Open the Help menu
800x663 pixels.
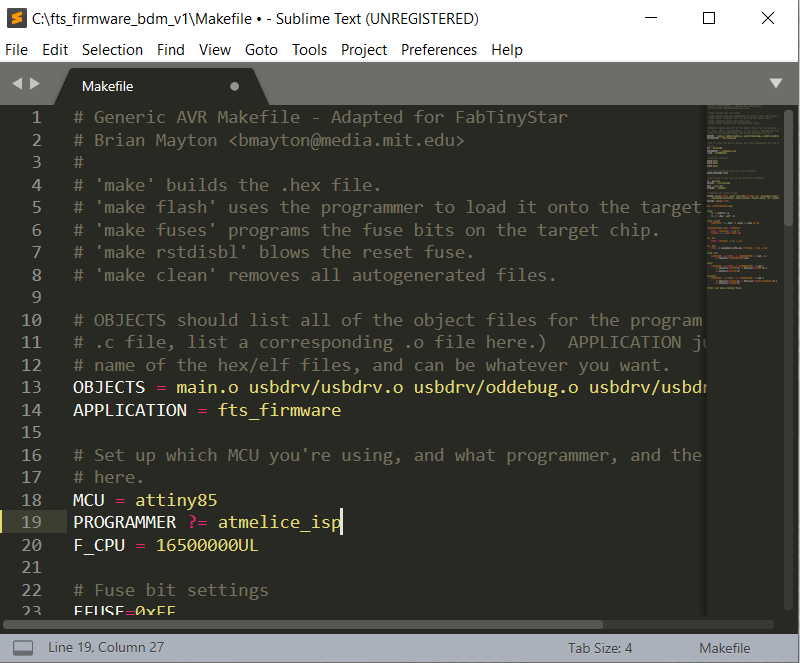pos(507,50)
